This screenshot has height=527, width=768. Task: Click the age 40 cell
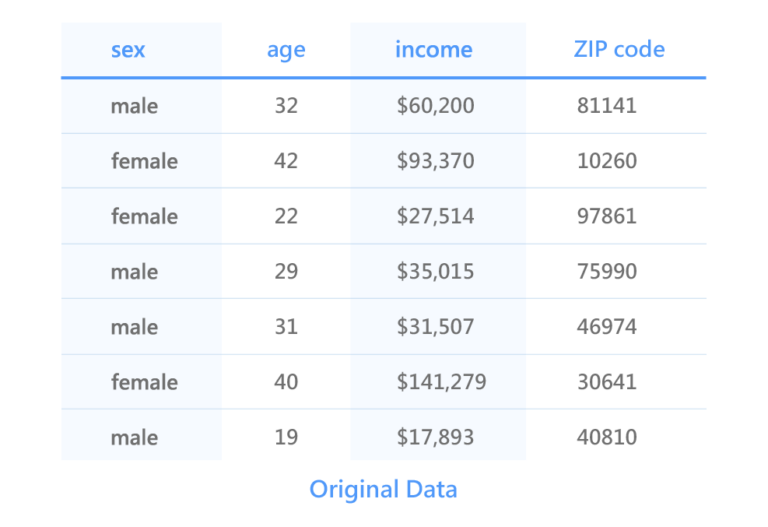click(286, 382)
